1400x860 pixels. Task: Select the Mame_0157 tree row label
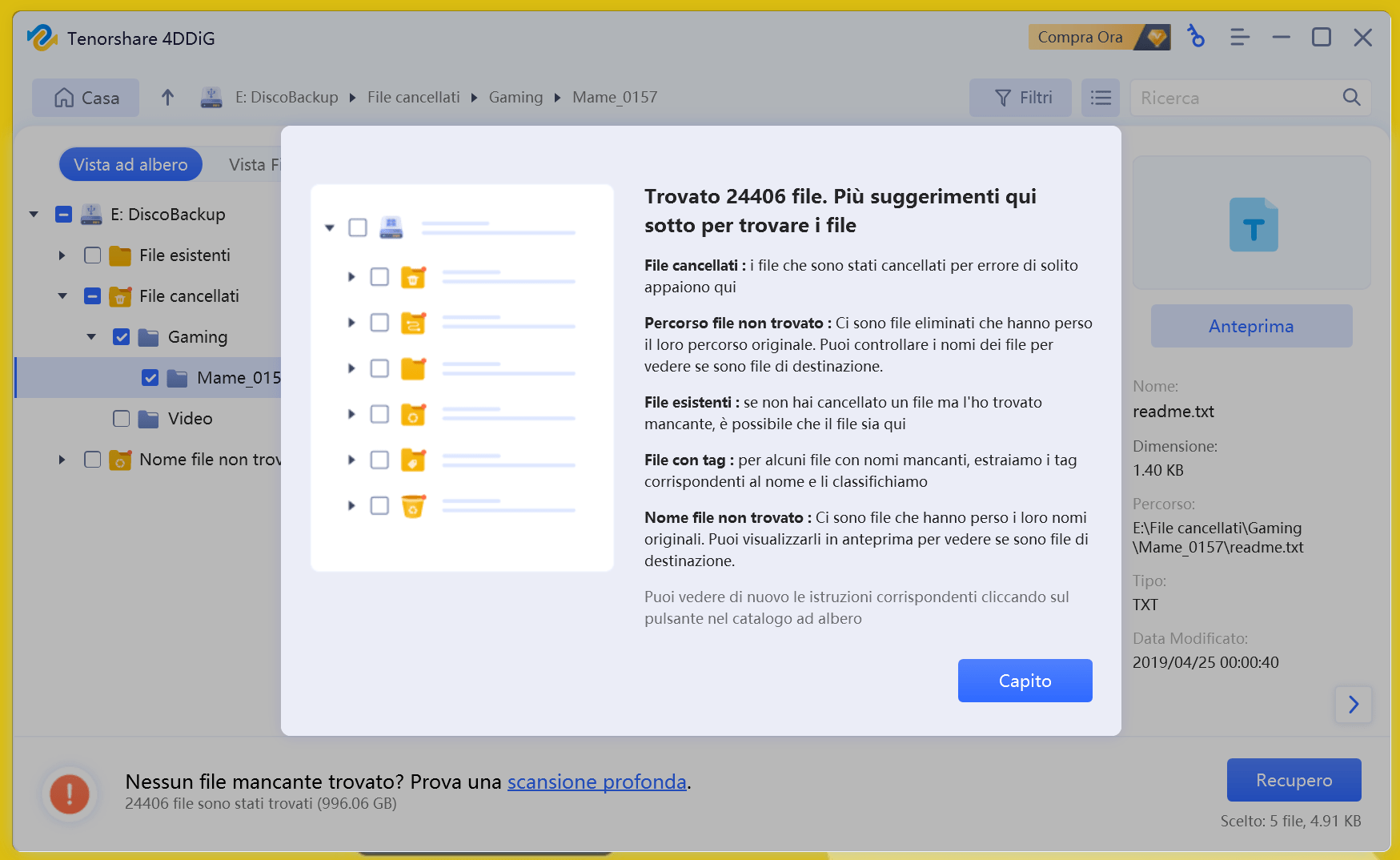tap(239, 378)
